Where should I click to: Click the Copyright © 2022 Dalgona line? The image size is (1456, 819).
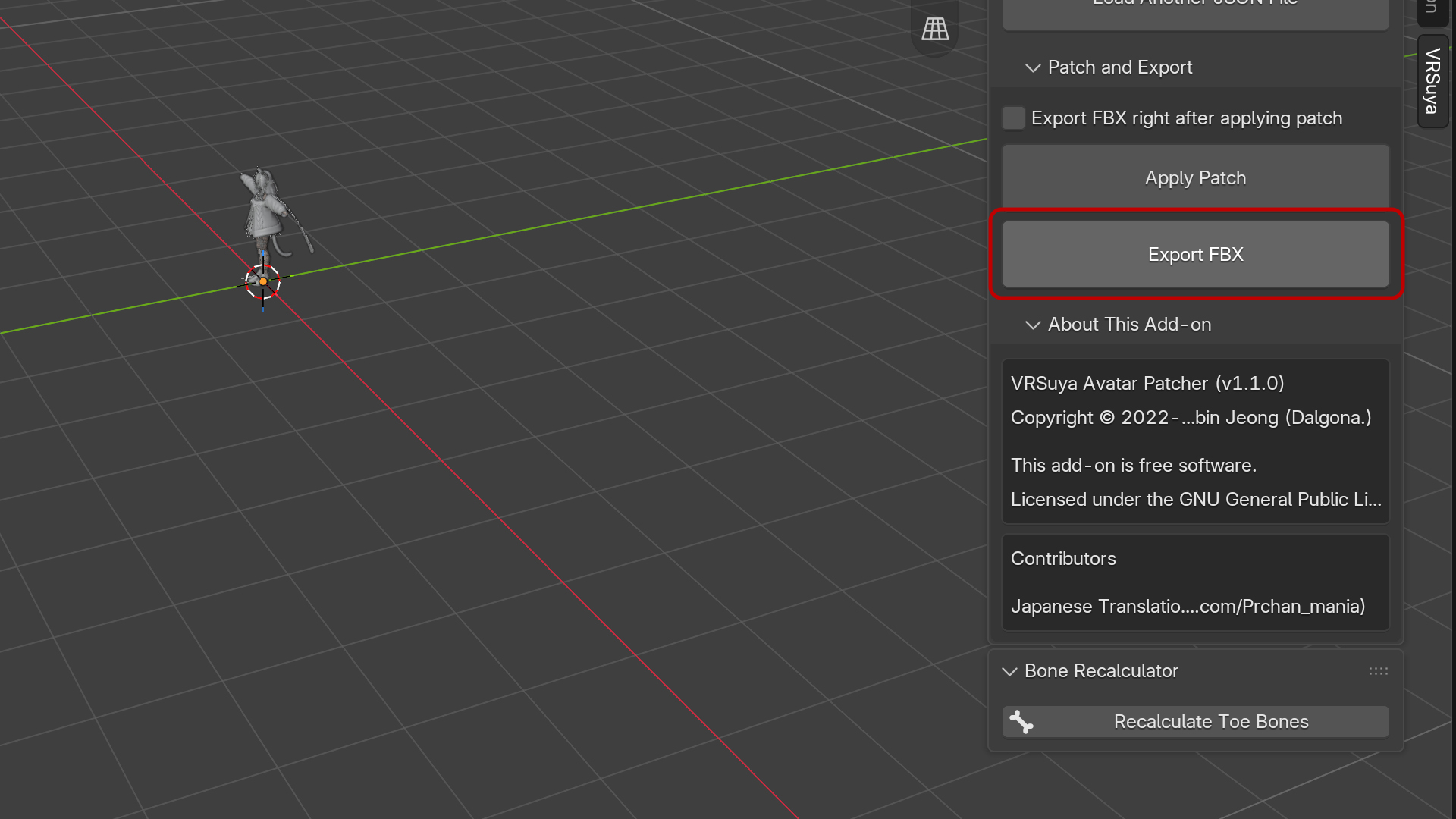coord(1191,418)
